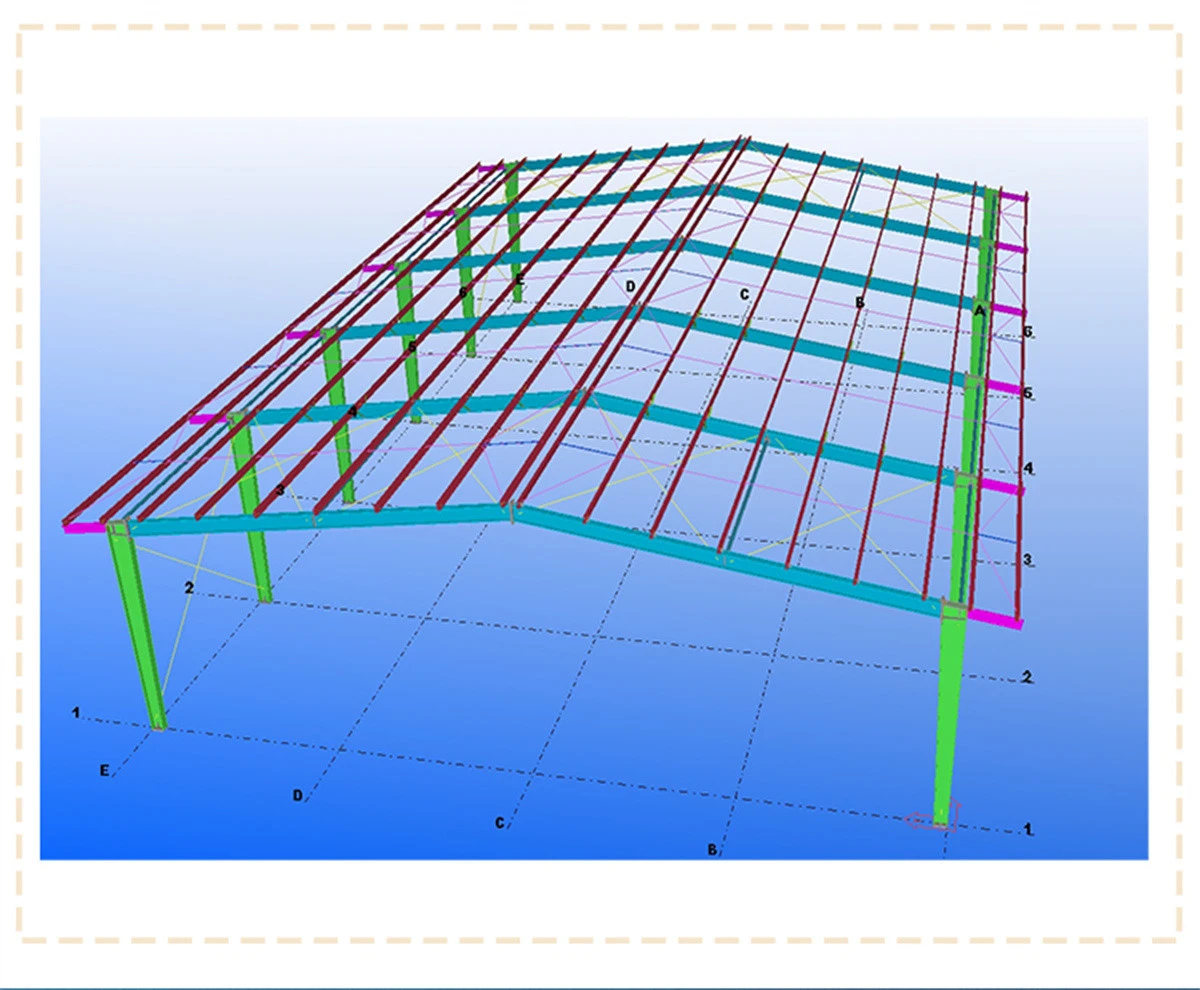Click grid label D at the front grid edge

click(297, 795)
